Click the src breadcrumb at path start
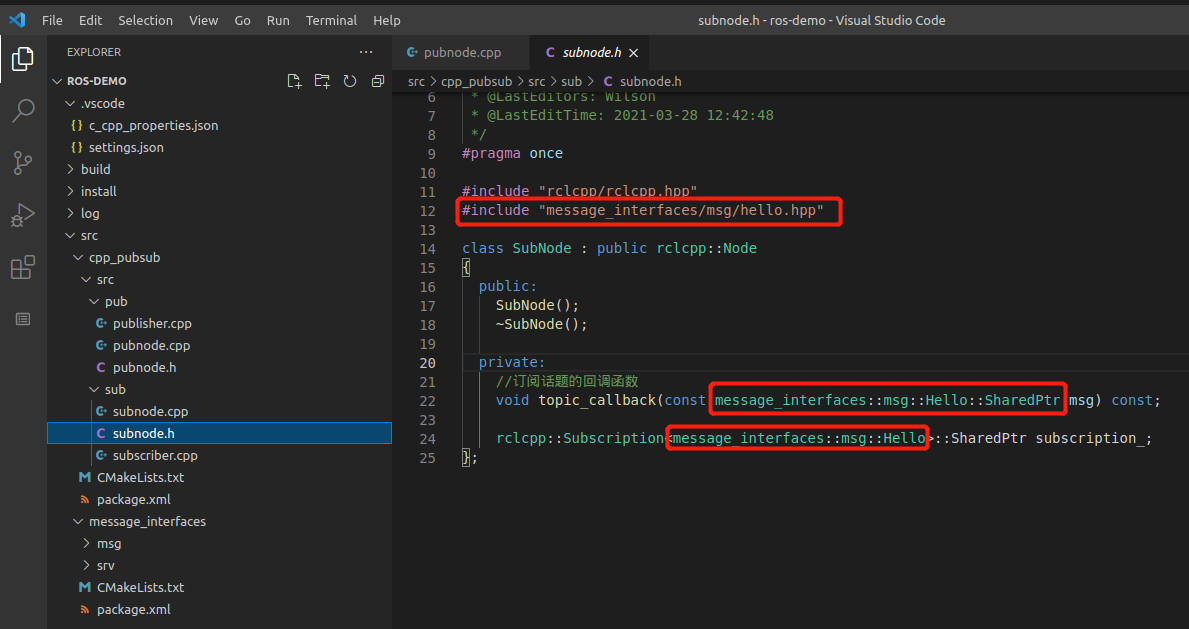 [x=416, y=81]
